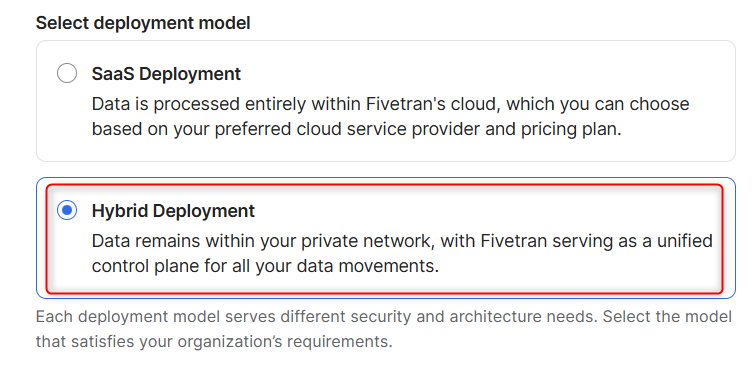This screenshot has width=754, height=368.
Task: Click "Data remains within your private network" text
Action: point(263,241)
